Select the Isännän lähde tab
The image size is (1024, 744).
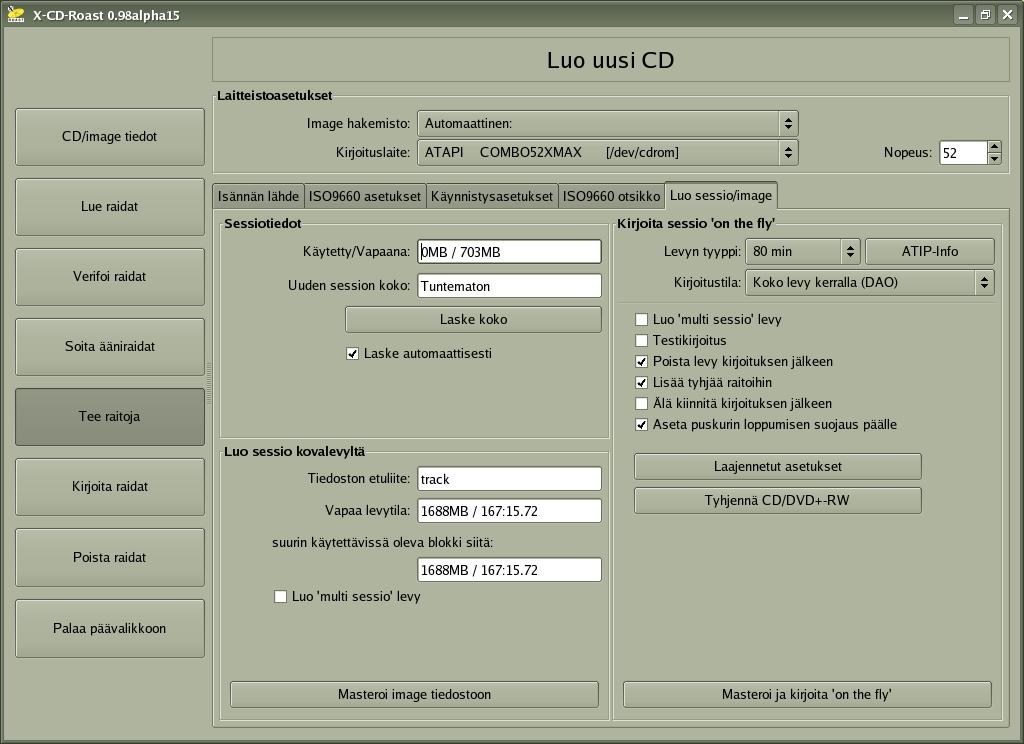[x=258, y=196]
